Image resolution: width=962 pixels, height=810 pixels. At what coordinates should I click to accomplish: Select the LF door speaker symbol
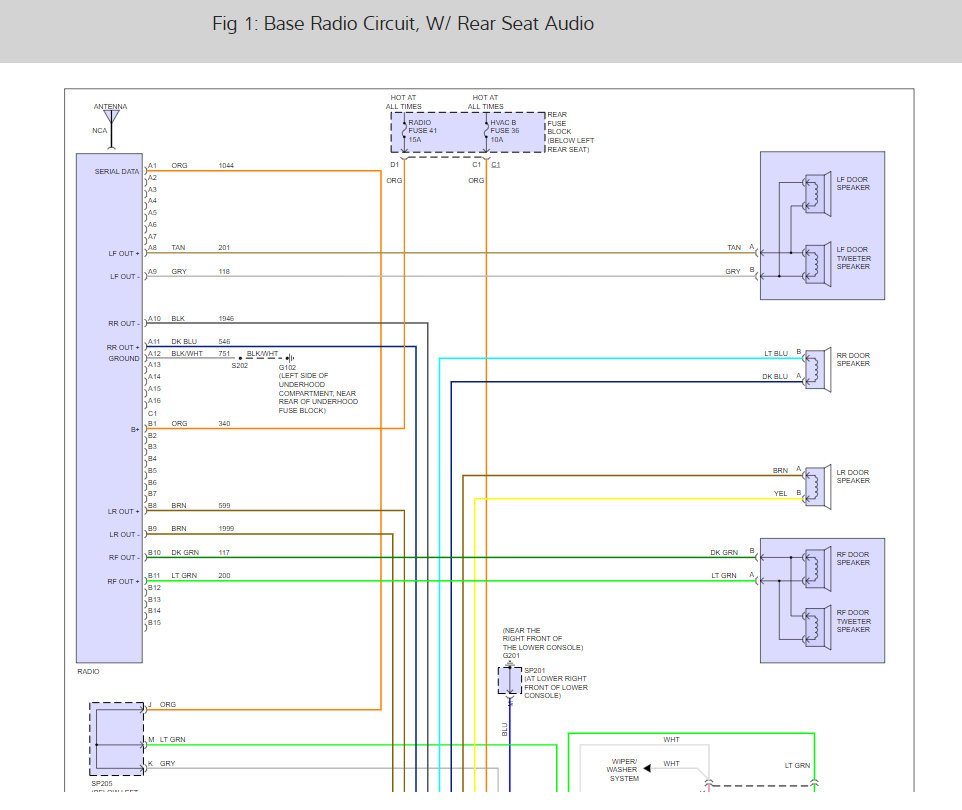(817, 195)
